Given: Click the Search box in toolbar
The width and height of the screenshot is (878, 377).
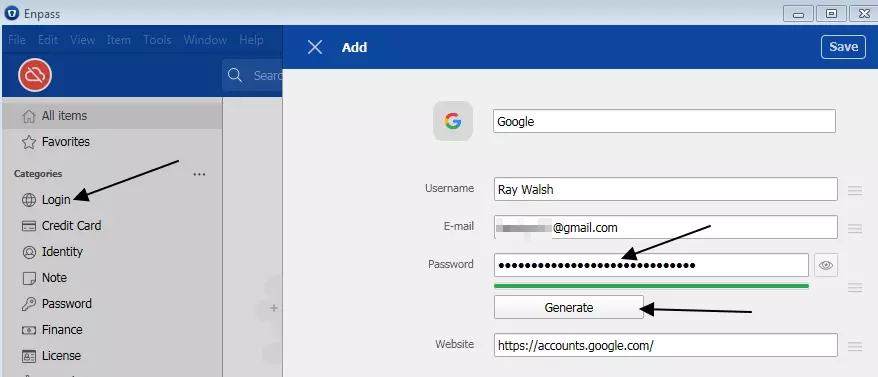Looking at the screenshot, I should [252, 75].
